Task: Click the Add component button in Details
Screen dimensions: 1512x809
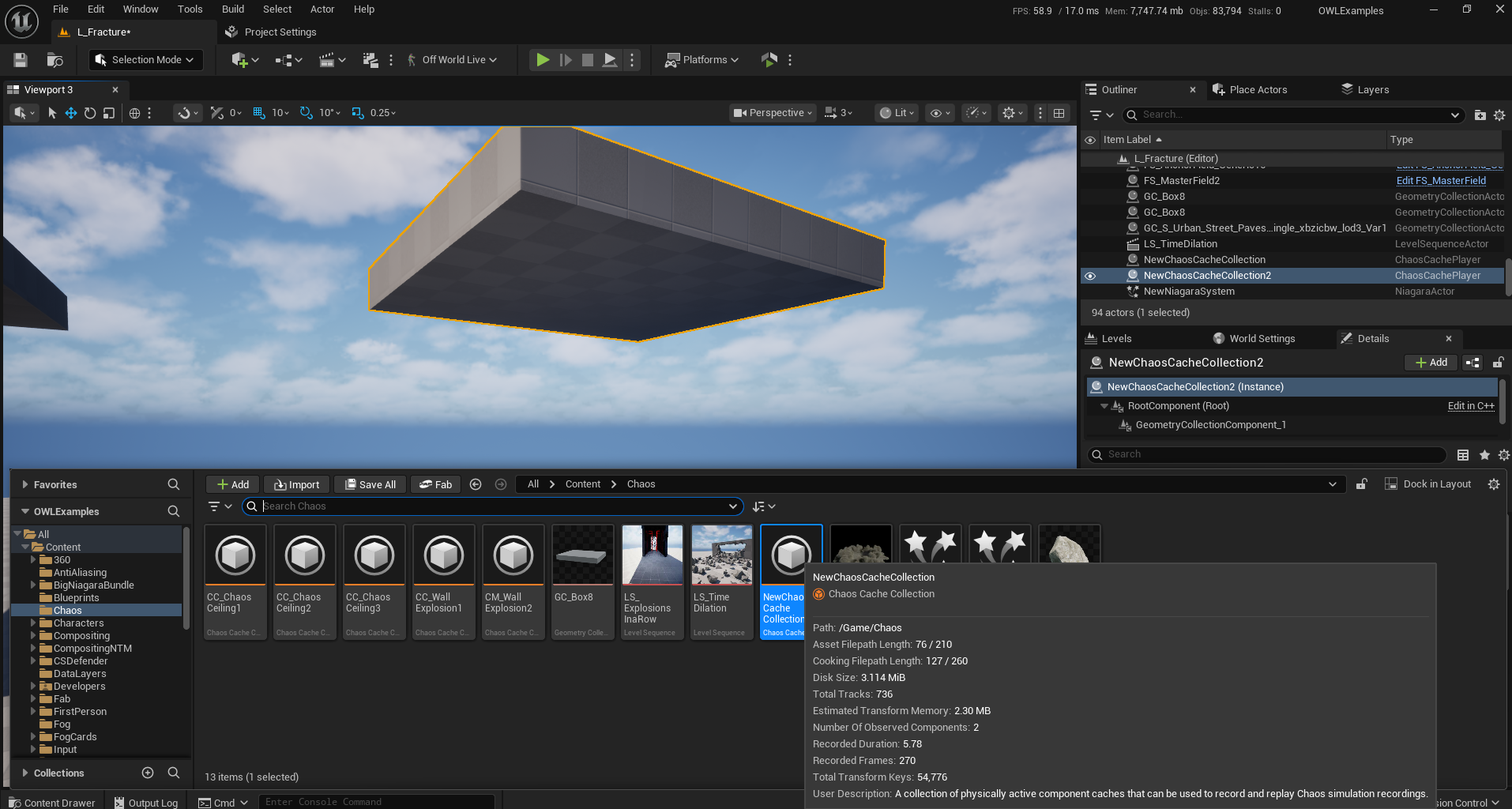Action: pos(1431,363)
